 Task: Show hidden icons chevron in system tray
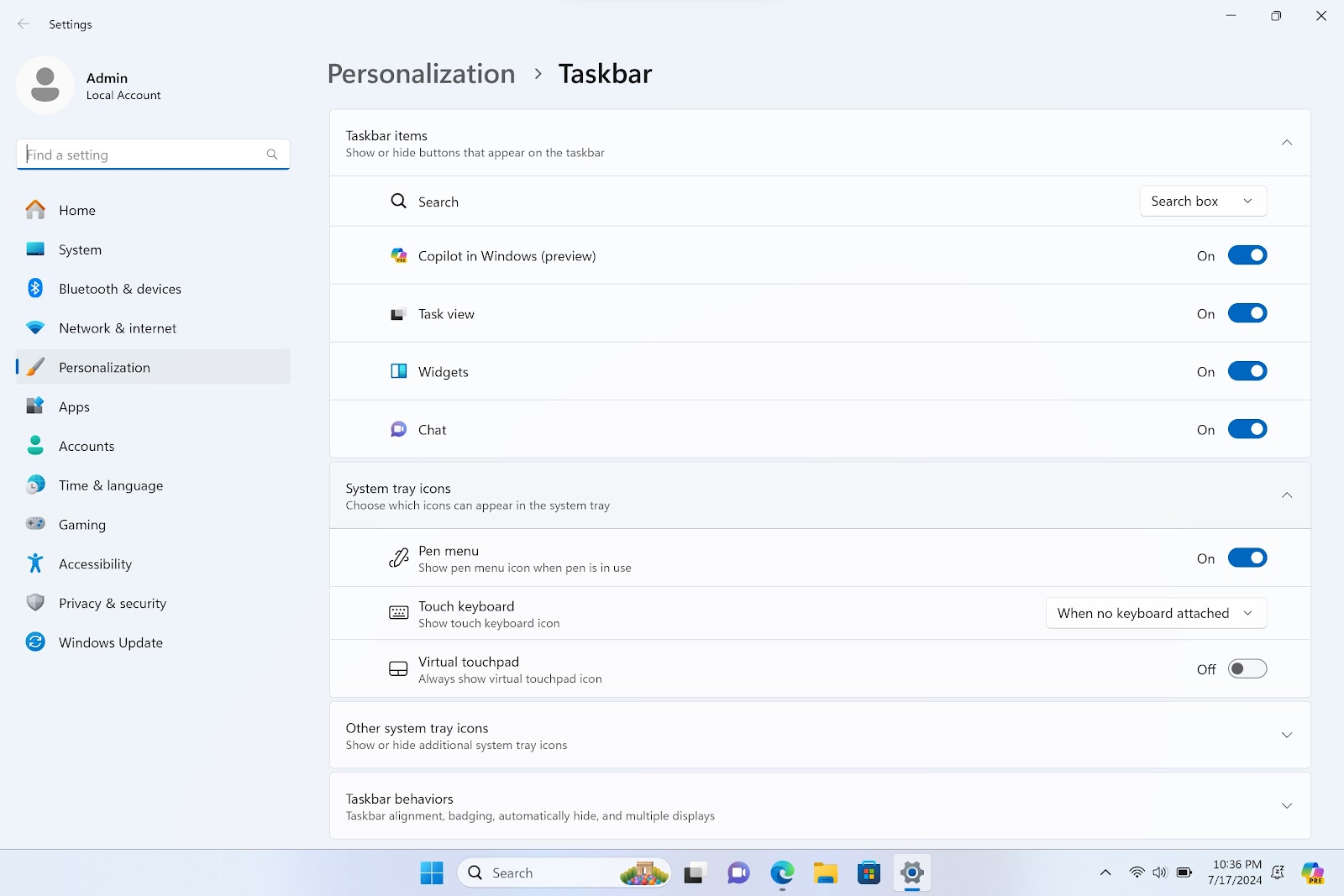1105,873
